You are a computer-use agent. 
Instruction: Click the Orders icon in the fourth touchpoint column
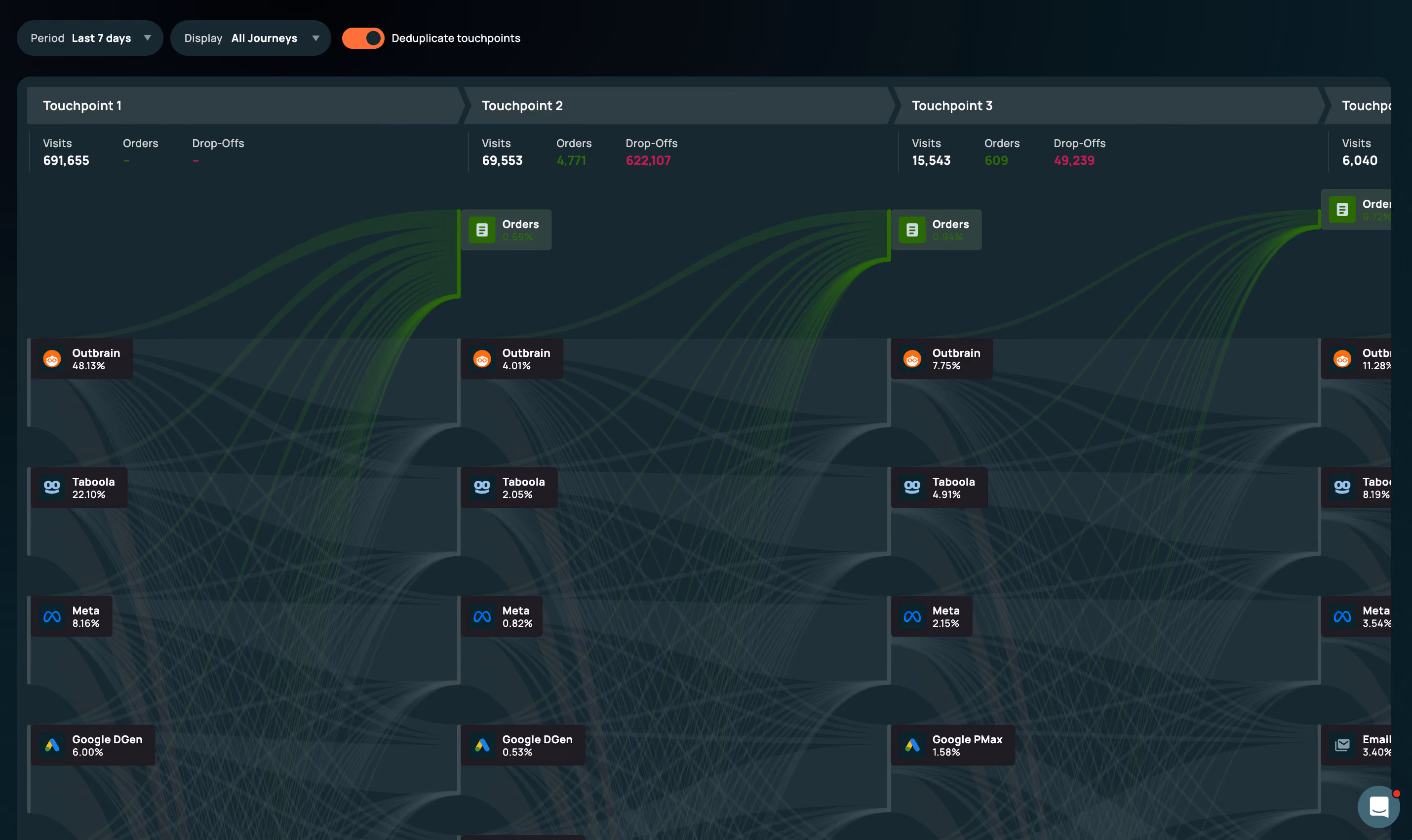(1342, 209)
